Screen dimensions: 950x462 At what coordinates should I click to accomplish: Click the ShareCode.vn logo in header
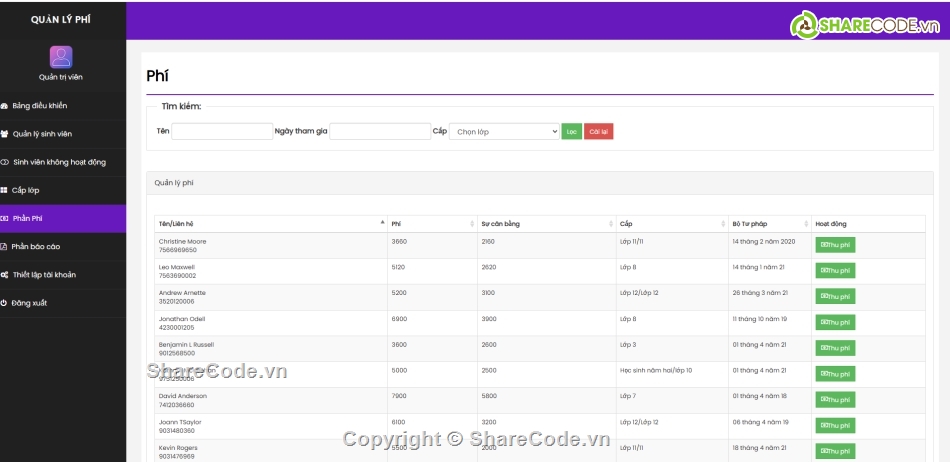click(865, 25)
